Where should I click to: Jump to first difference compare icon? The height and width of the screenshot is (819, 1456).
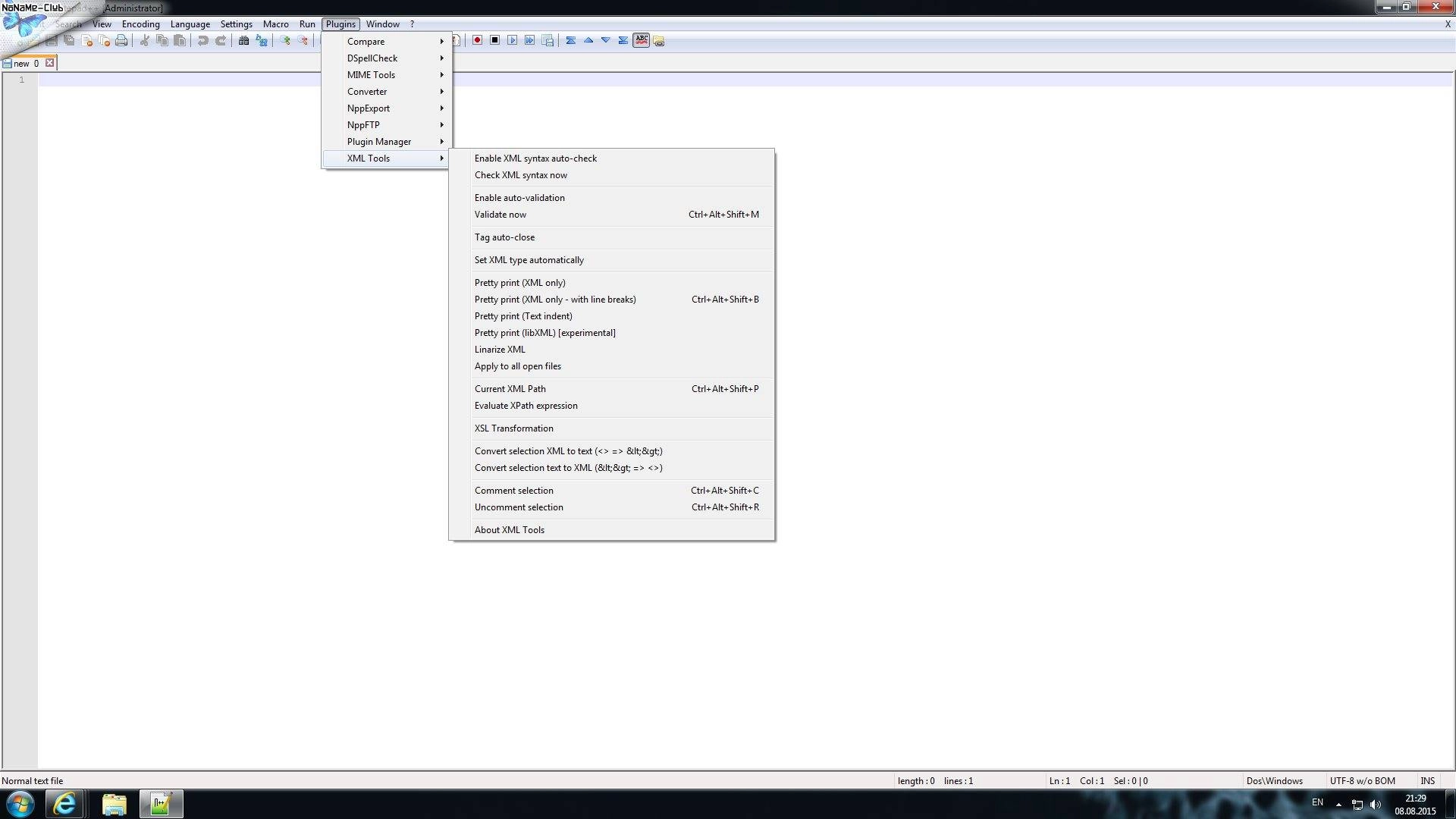[571, 40]
